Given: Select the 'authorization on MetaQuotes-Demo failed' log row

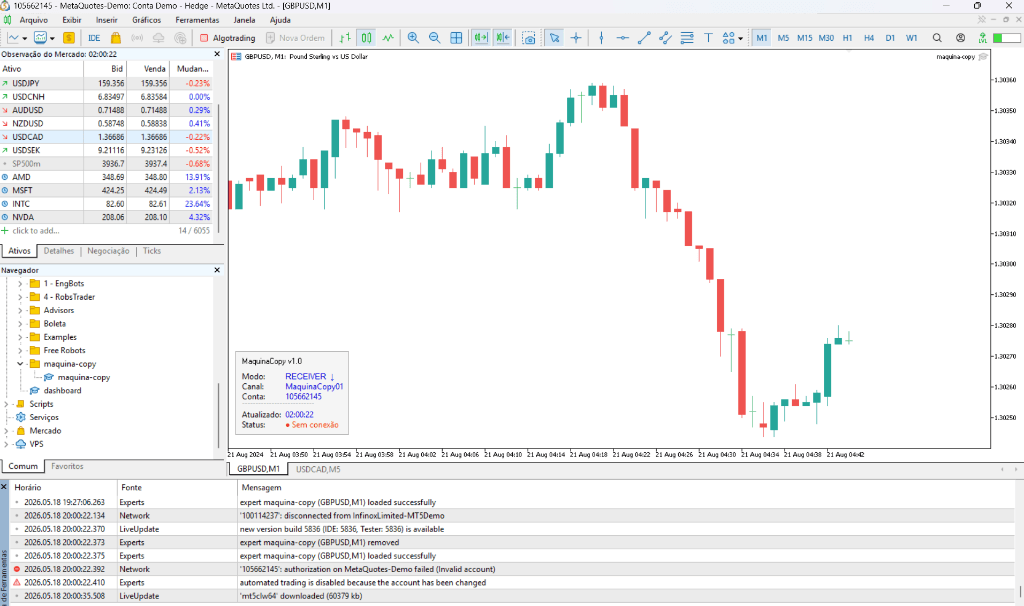Looking at the screenshot, I should pyautogui.click(x=513, y=569).
